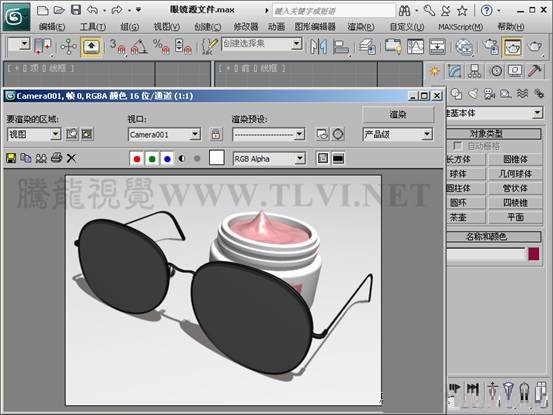Screen dimensions: 553x415
Task: Click the 3ds Max application logo button
Action: click(16, 17)
